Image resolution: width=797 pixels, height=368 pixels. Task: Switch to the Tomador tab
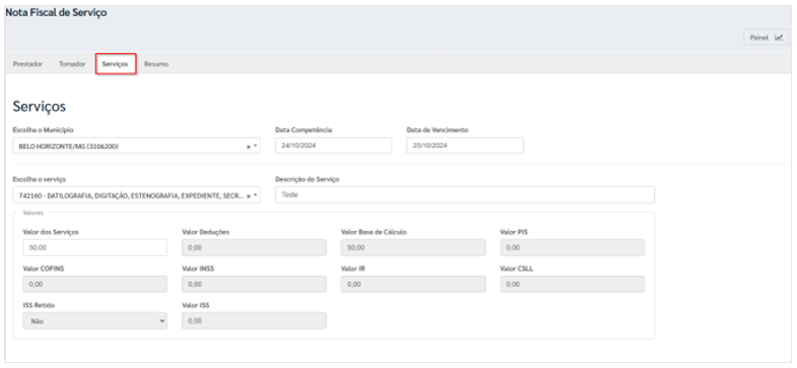click(72, 65)
